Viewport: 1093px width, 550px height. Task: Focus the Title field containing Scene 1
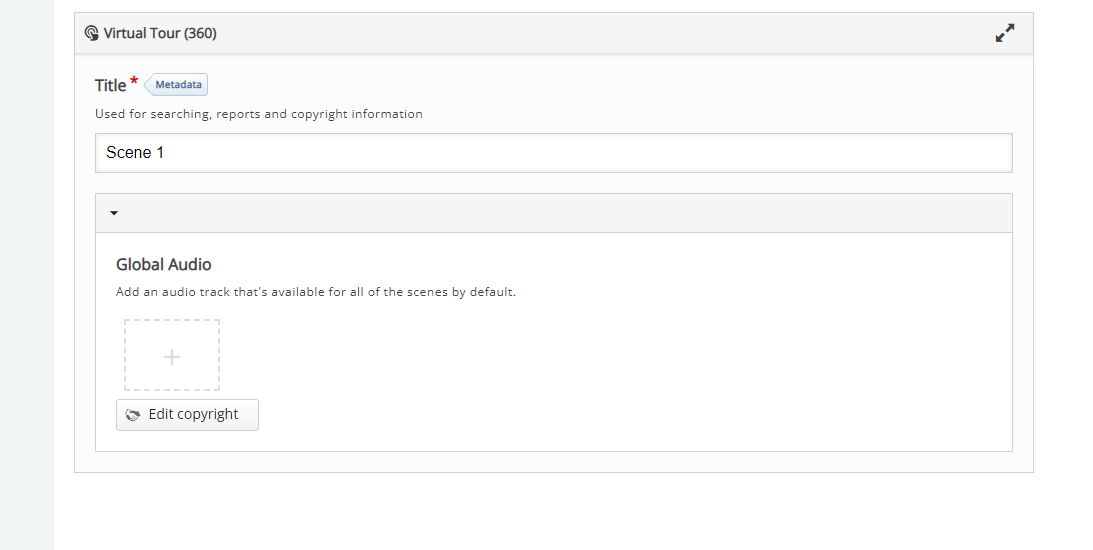pyautogui.click(x=553, y=153)
